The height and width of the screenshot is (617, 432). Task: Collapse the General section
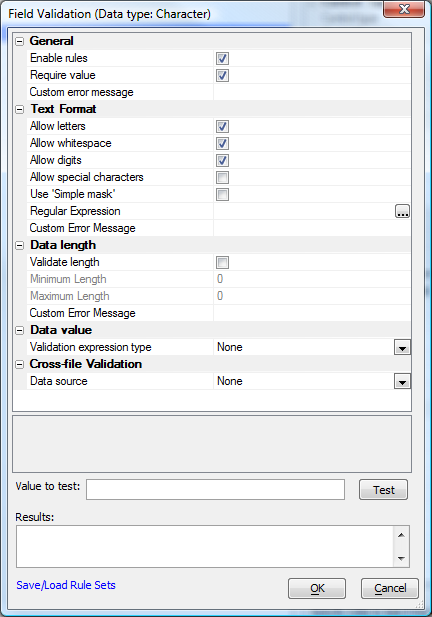click(19, 41)
